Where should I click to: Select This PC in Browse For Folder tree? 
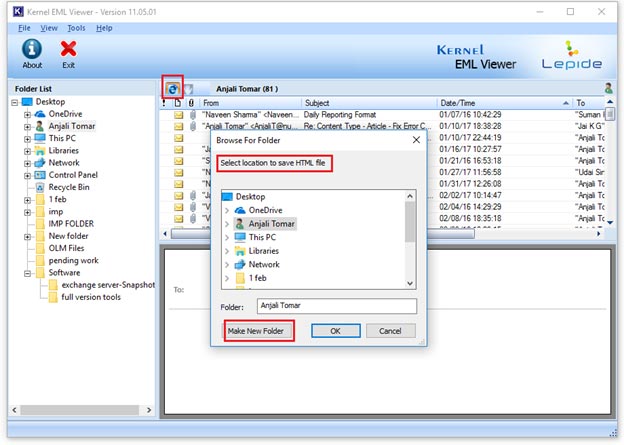pos(262,238)
